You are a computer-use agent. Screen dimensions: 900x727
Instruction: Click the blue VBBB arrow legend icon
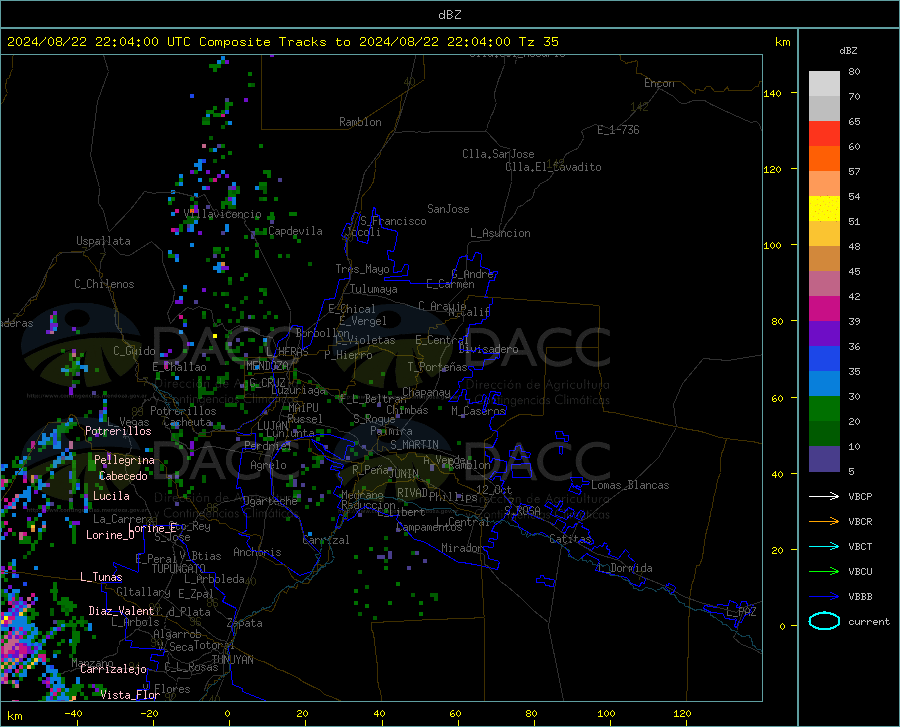pyautogui.click(x=824, y=596)
